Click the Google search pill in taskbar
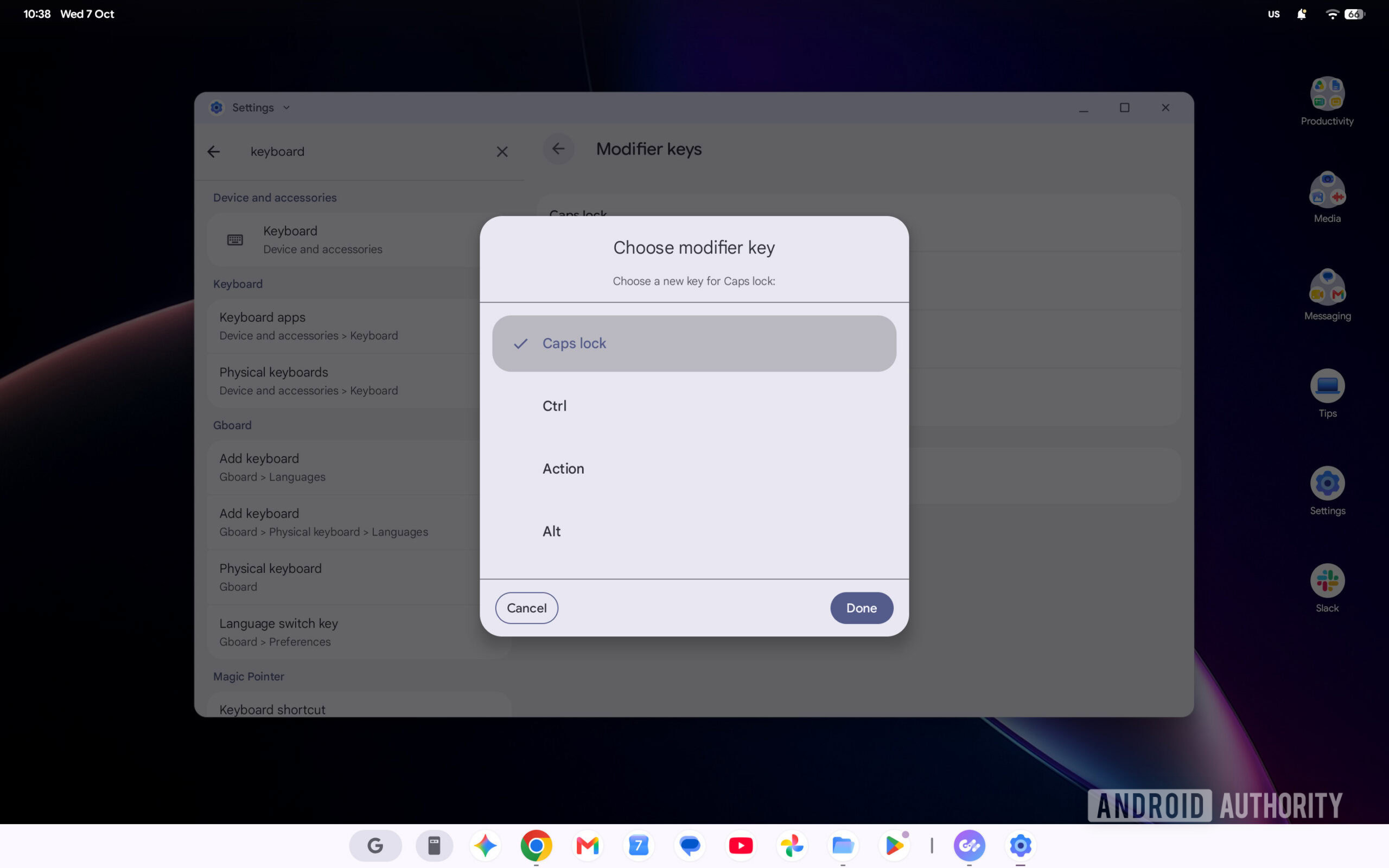This screenshot has height=868, width=1389. coord(375,845)
